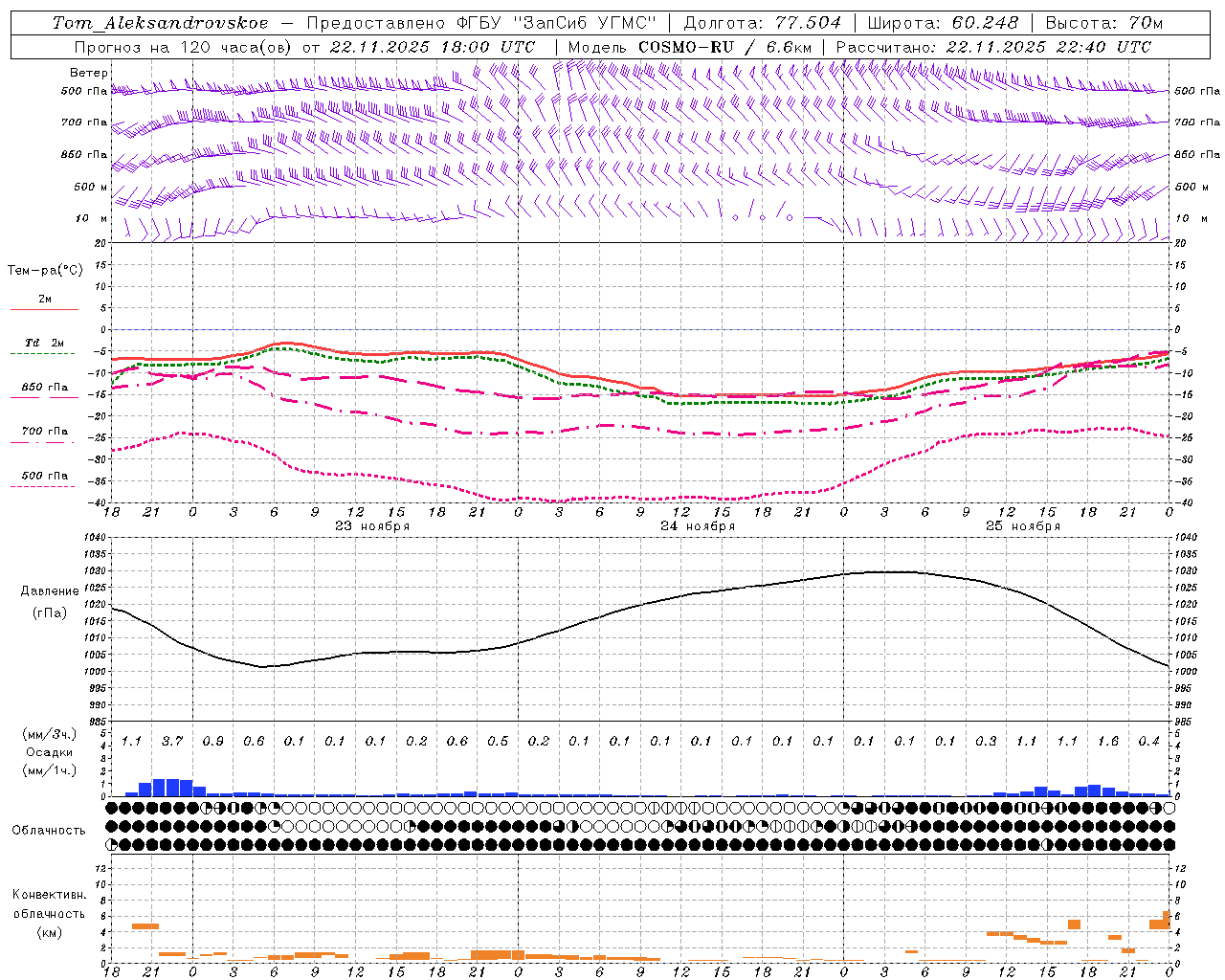Click the '0.9' precipitation value
The image size is (1225, 980).
(212, 742)
